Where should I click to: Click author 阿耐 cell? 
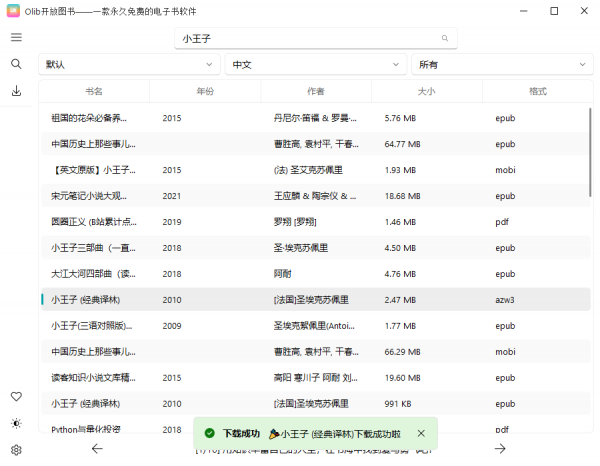(x=282, y=274)
